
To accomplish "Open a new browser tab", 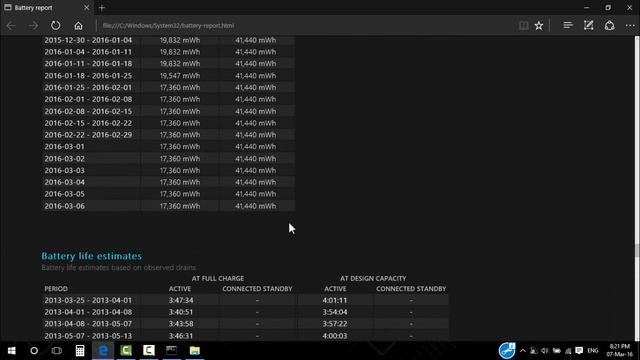I will 102,7.
